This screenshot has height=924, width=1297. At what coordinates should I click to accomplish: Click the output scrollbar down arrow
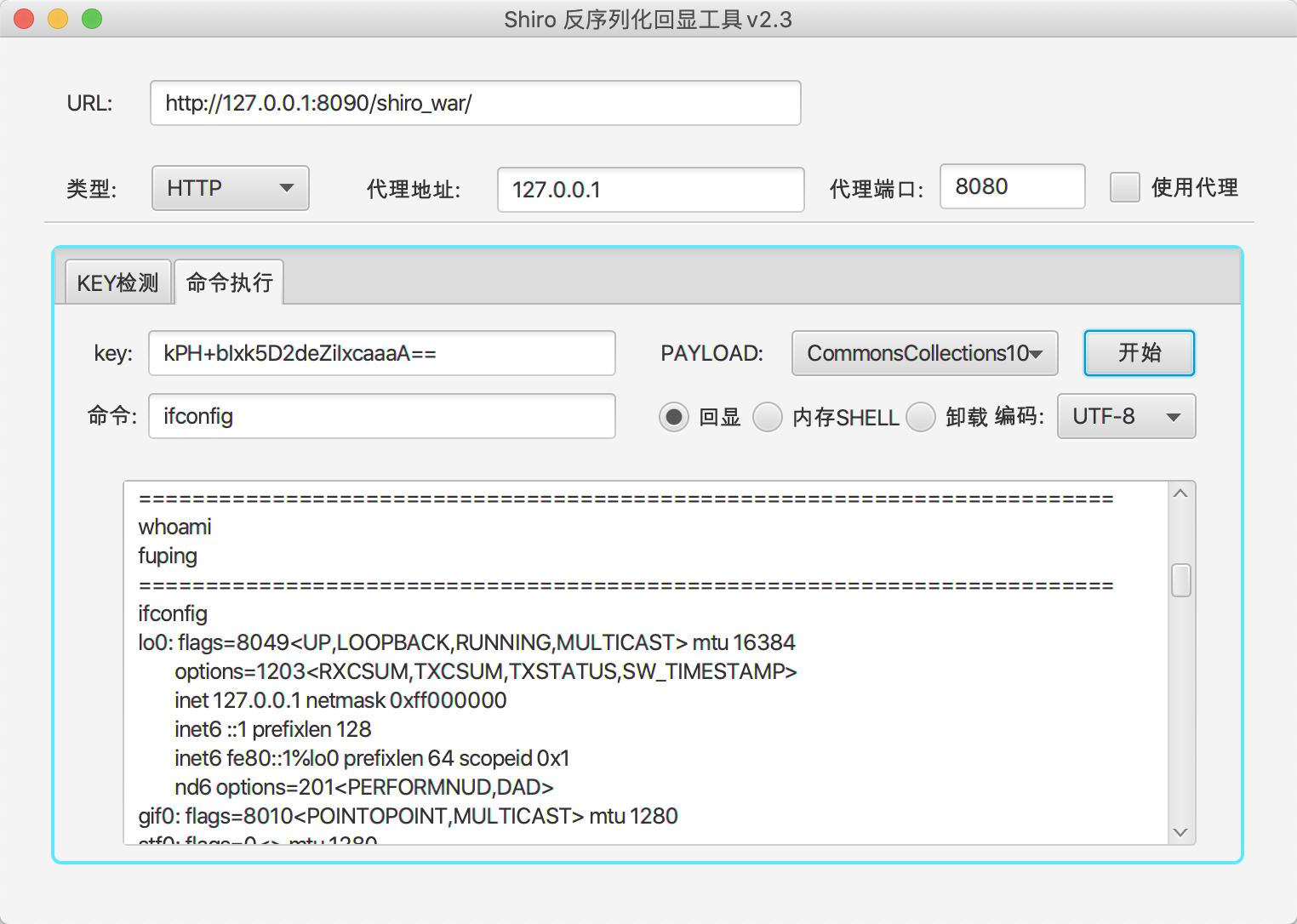coord(1180,832)
